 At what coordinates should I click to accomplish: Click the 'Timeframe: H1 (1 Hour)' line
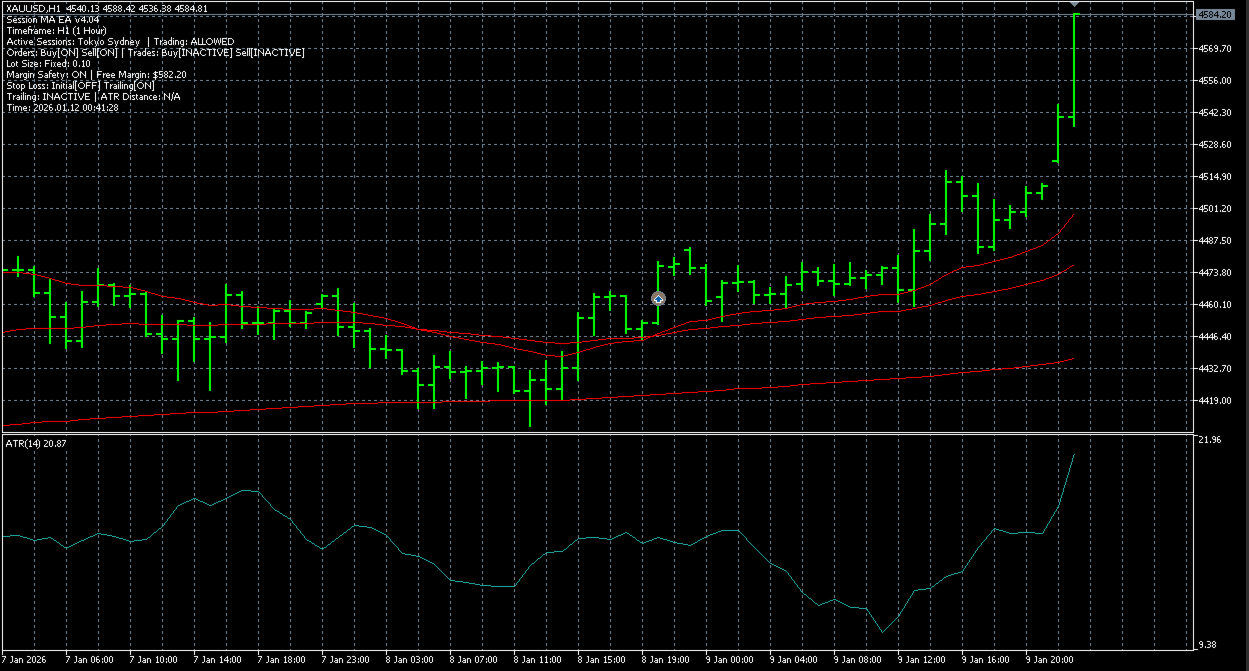(x=56, y=31)
